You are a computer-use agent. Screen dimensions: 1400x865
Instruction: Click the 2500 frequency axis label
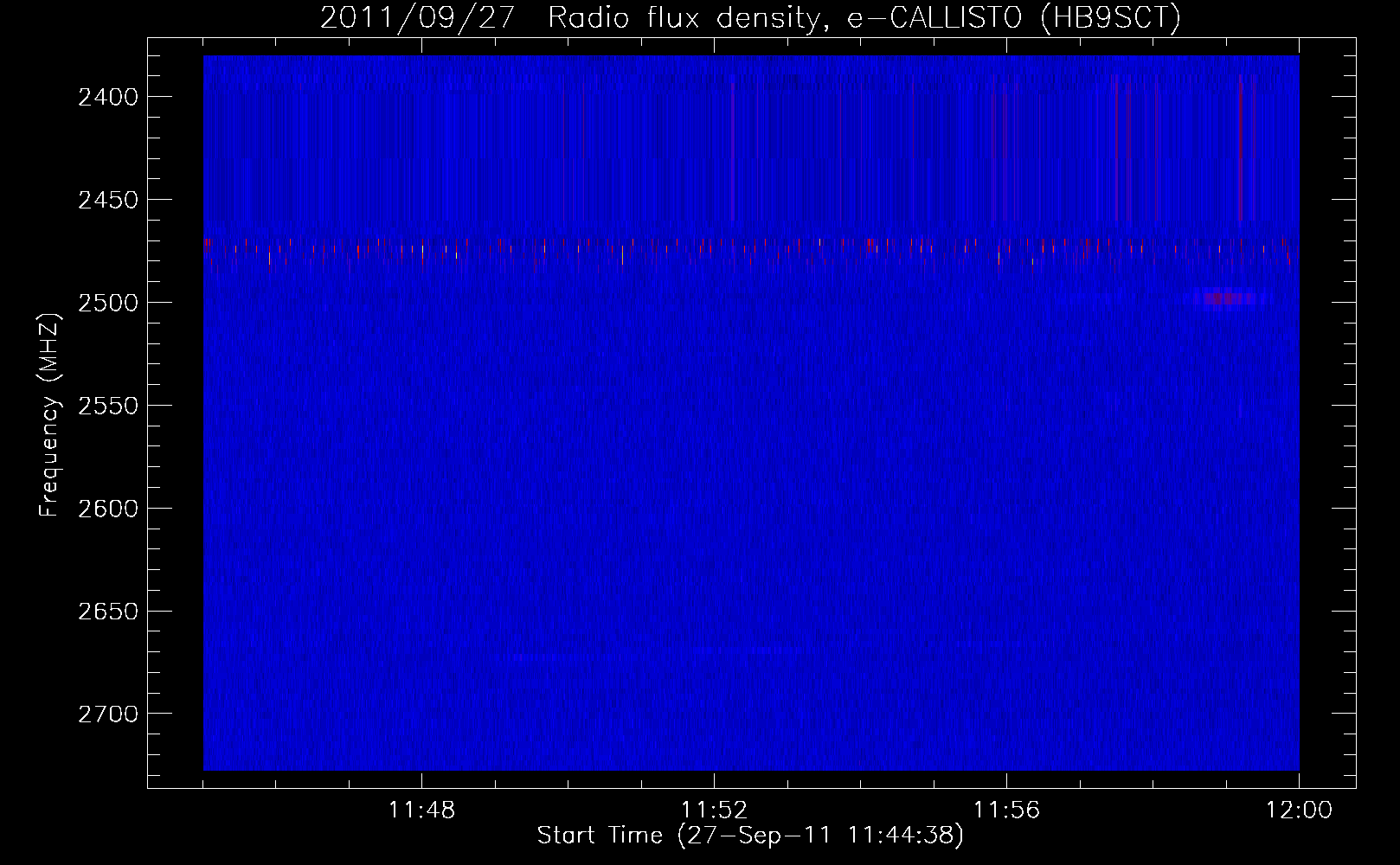pyautogui.click(x=108, y=303)
